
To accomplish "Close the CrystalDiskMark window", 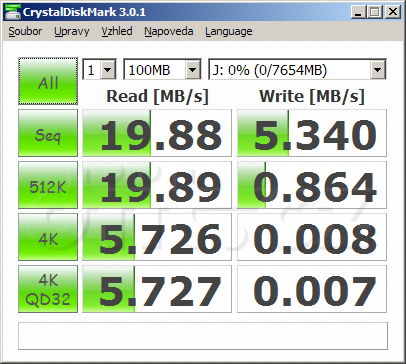I will (x=393, y=12).
